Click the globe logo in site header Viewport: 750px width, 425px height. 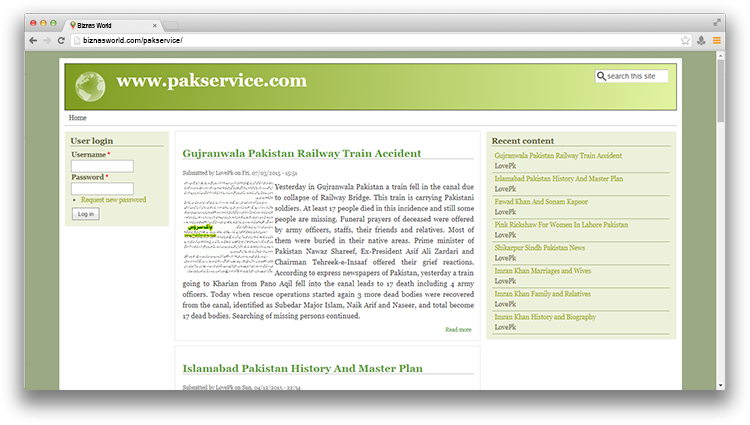(x=90, y=87)
